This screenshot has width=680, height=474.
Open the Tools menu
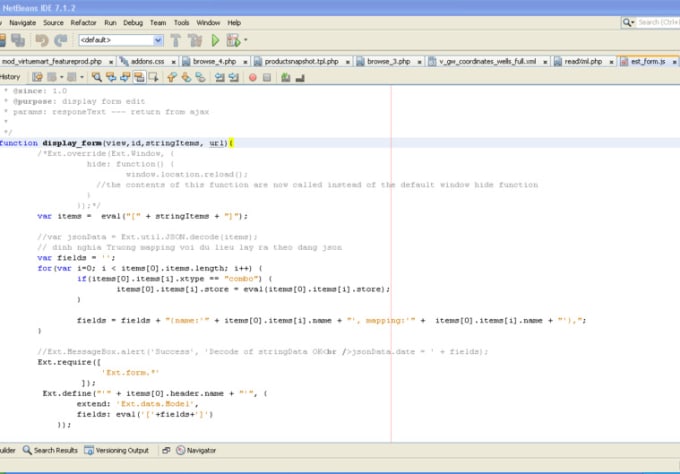(x=181, y=23)
